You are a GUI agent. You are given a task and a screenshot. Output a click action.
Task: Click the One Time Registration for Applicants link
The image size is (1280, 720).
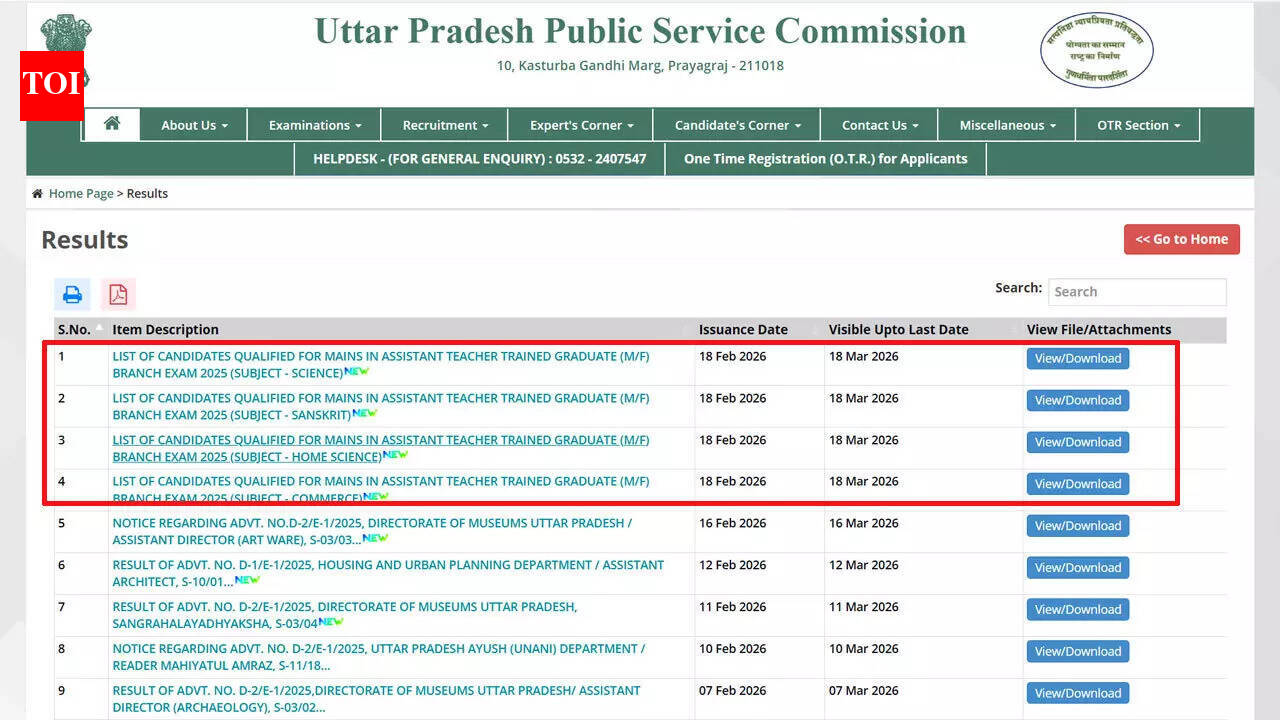pyautogui.click(x=825, y=158)
